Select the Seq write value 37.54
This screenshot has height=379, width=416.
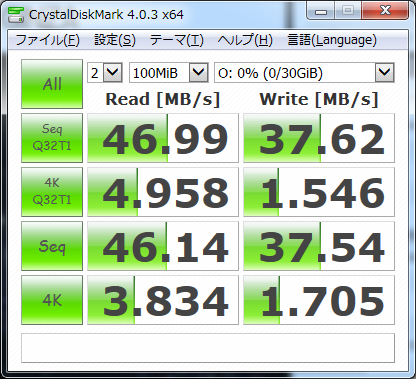(x=319, y=246)
